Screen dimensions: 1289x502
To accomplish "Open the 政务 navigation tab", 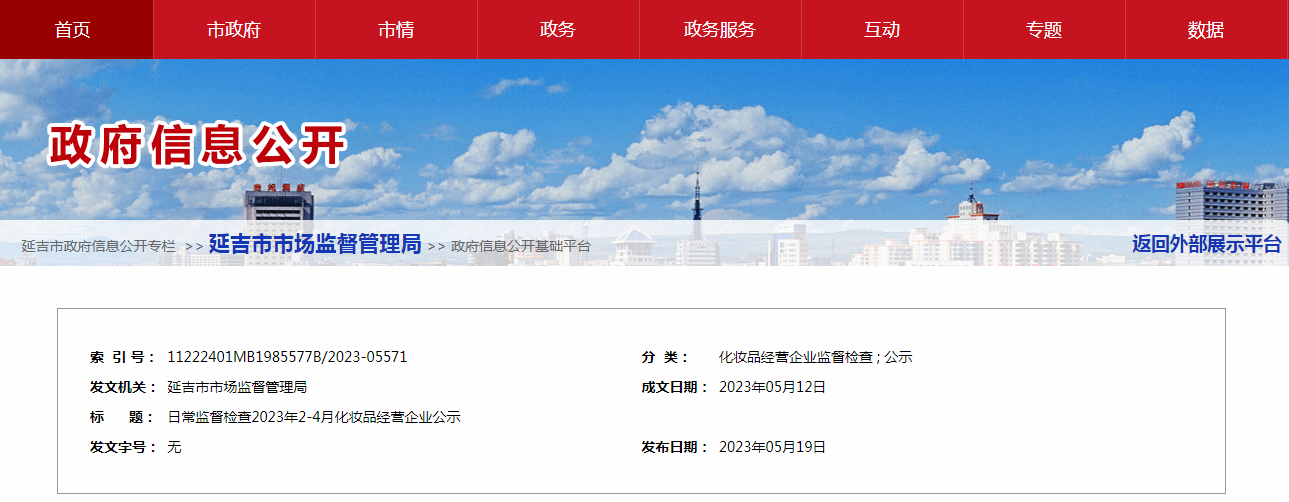I will click(x=558, y=30).
